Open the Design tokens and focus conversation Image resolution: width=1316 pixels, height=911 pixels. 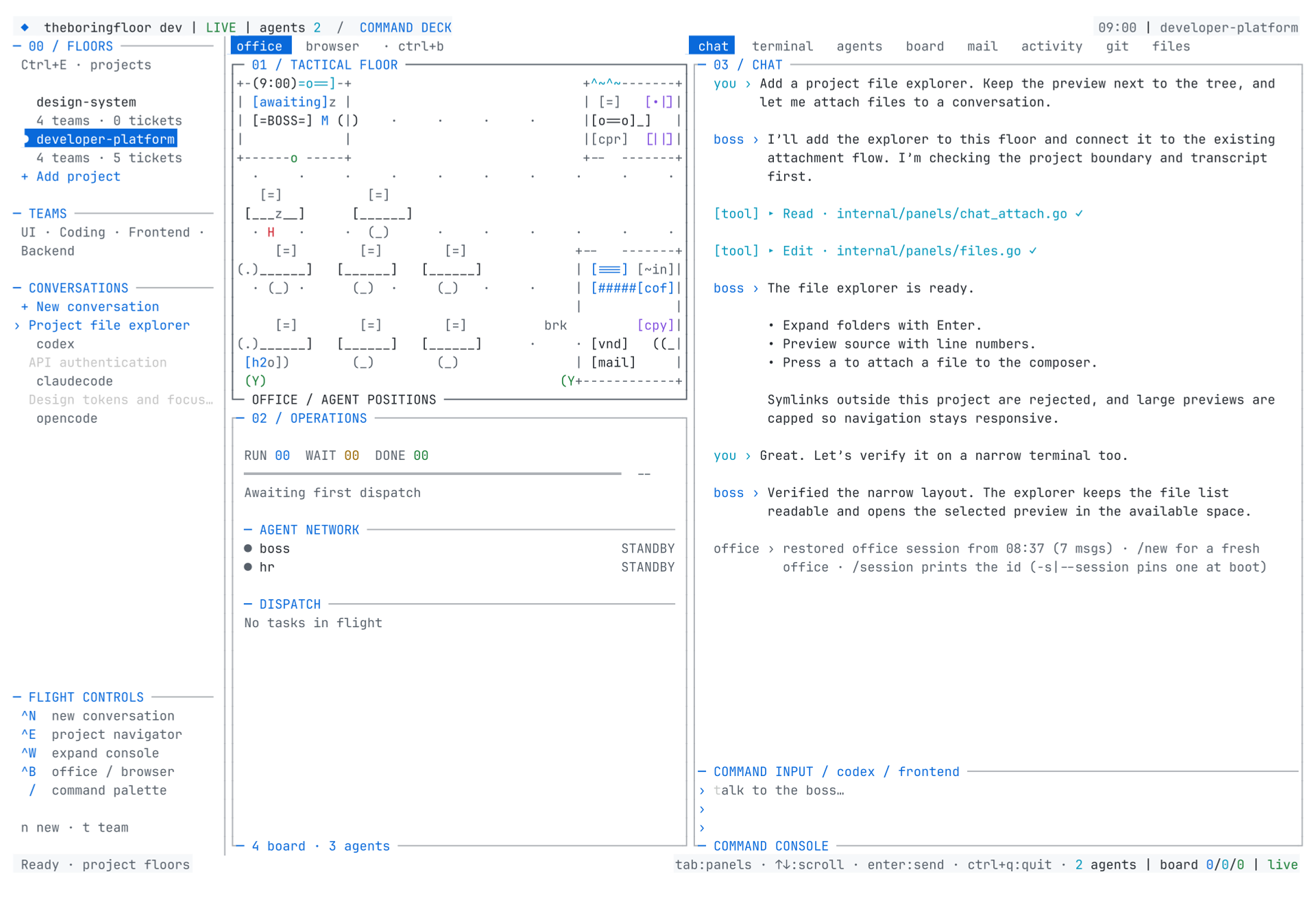(x=121, y=400)
